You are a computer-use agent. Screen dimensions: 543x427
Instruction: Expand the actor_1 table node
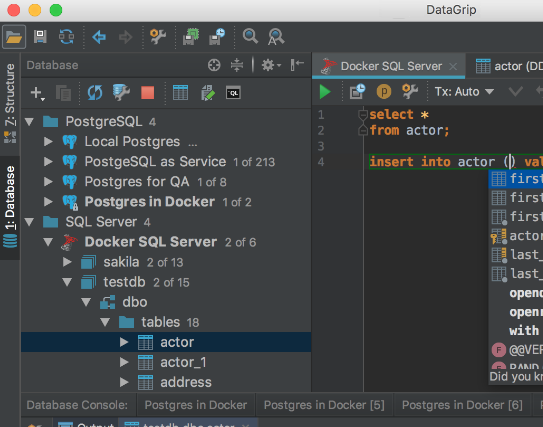click(124, 362)
